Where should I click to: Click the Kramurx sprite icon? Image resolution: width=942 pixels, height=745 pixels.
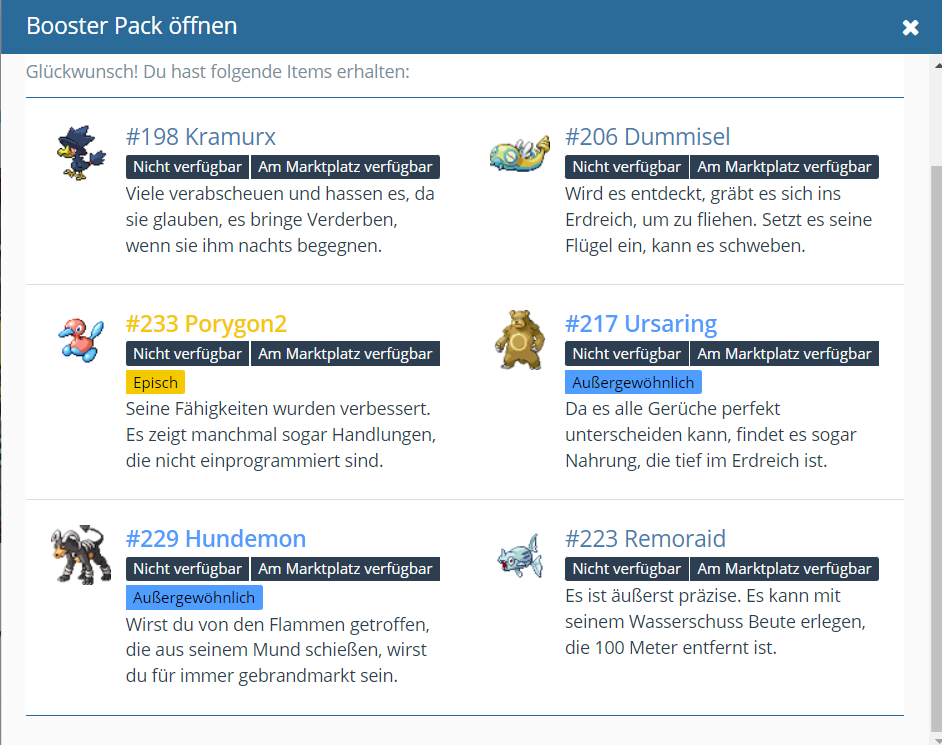point(74,152)
